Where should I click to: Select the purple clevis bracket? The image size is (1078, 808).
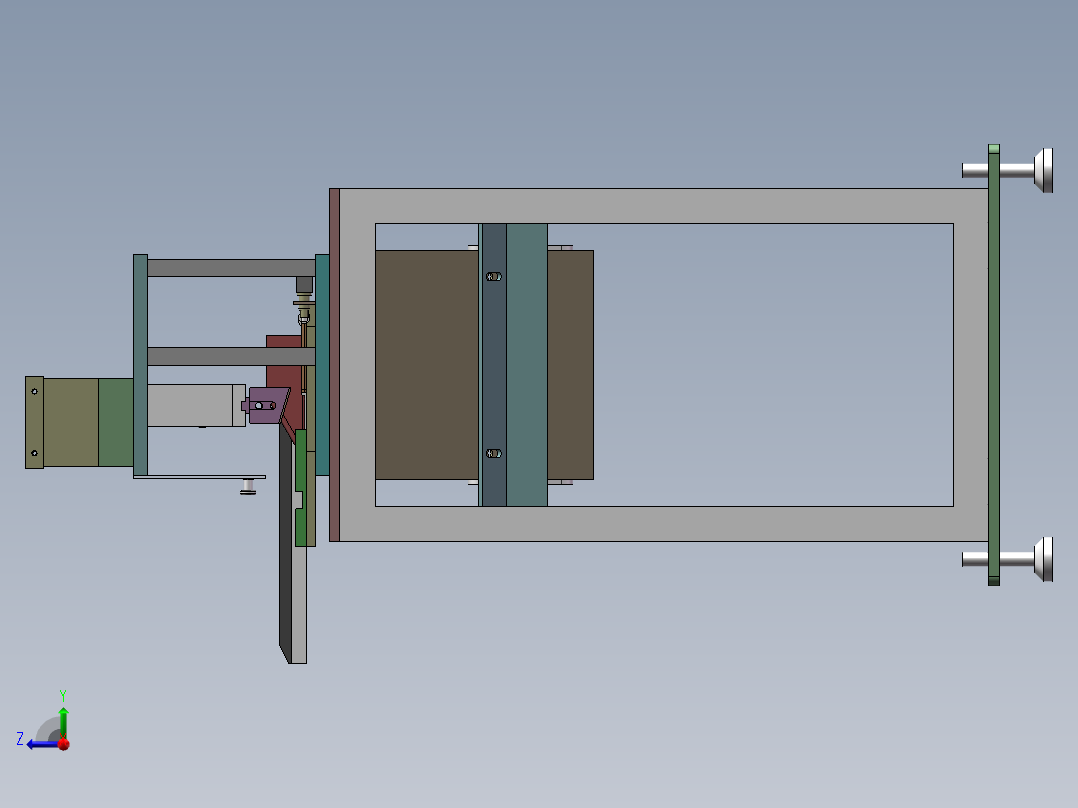pyautogui.click(x=268, y=405)
